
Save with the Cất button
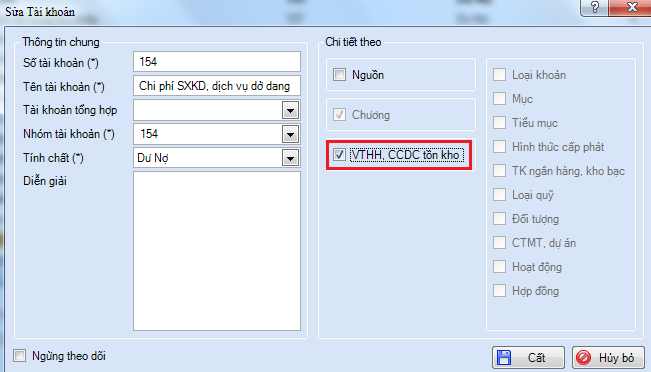(528, 358)
